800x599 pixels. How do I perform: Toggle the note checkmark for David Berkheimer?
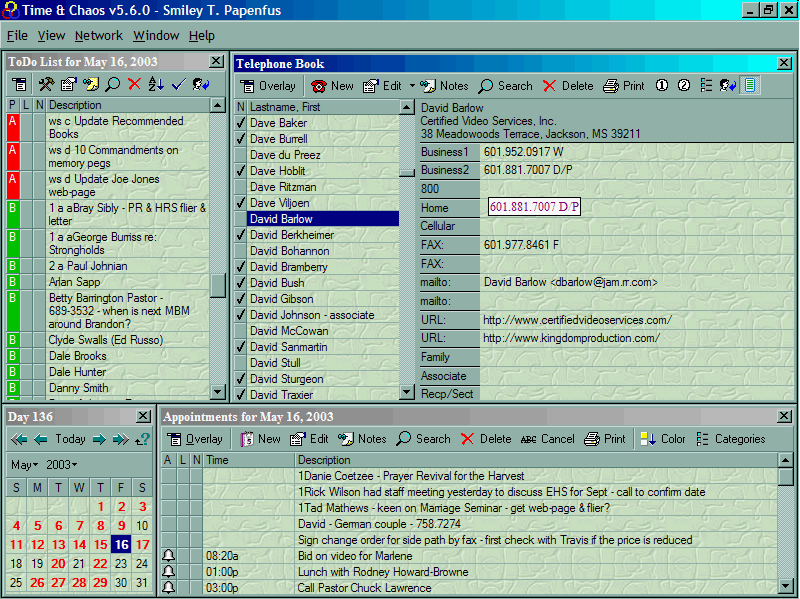click(x=241, y=235)
